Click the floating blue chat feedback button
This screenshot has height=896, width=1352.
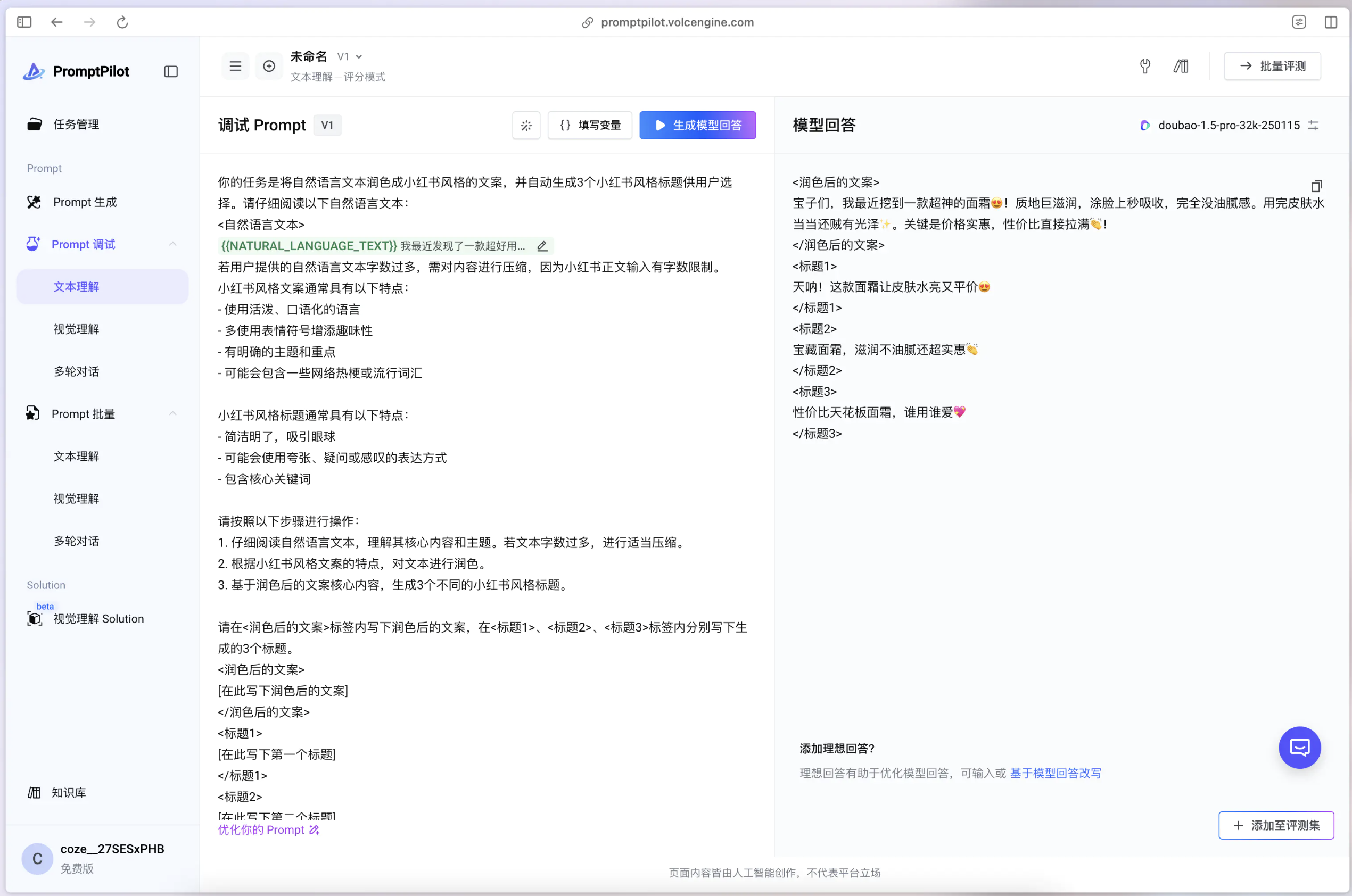tap(1299, 748)
